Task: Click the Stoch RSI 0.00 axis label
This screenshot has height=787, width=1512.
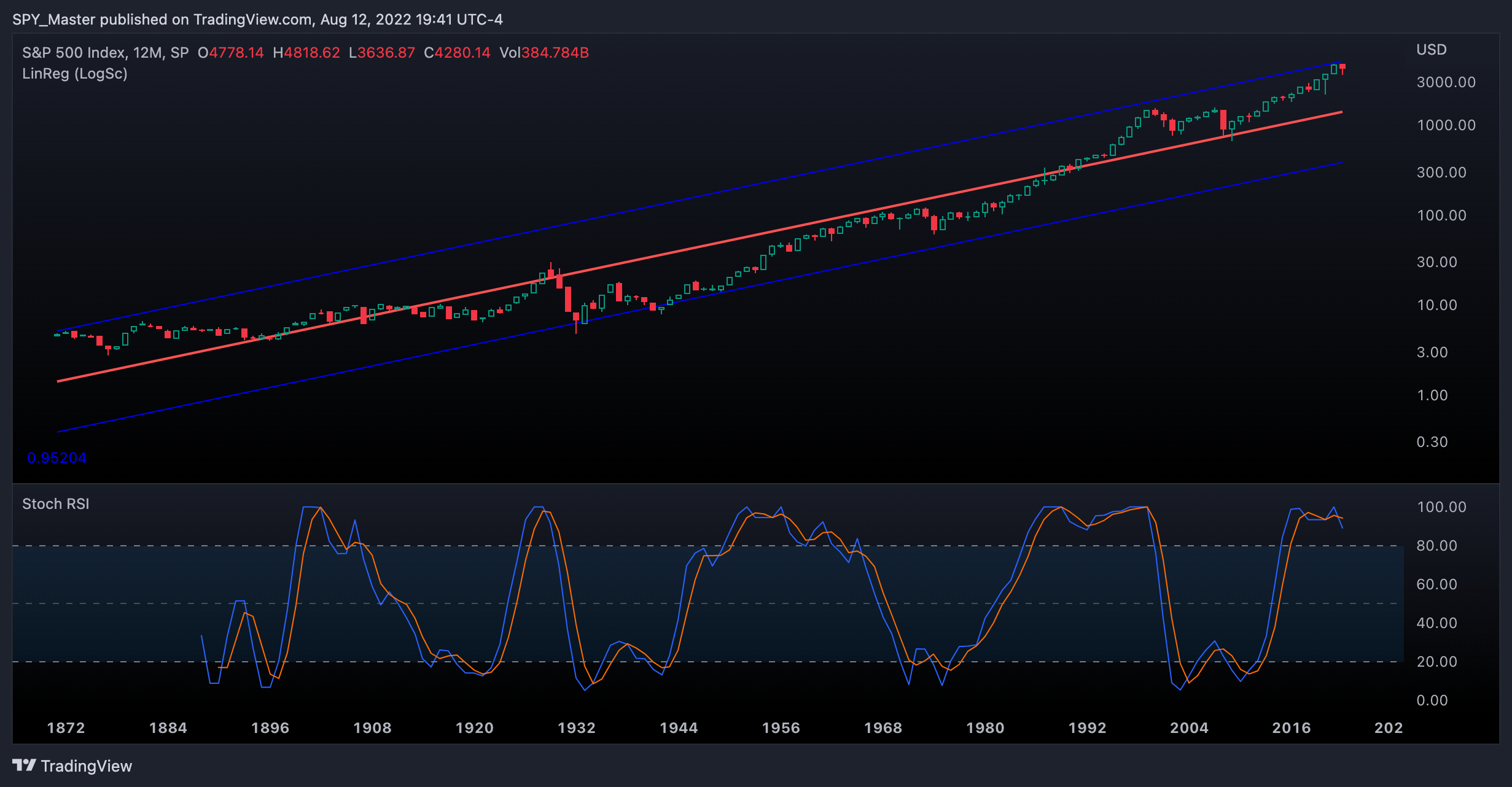Action: (x=1432, y=700)
